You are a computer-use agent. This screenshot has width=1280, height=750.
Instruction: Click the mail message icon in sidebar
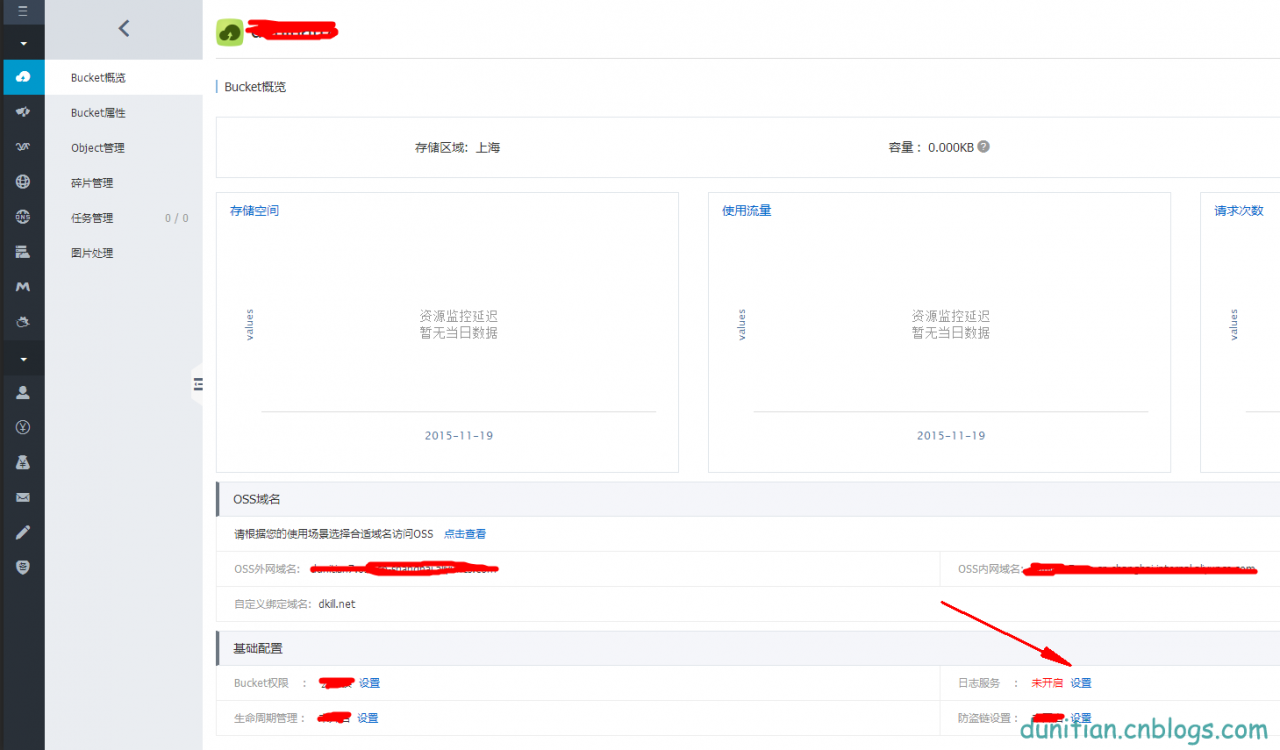point(23,497)
